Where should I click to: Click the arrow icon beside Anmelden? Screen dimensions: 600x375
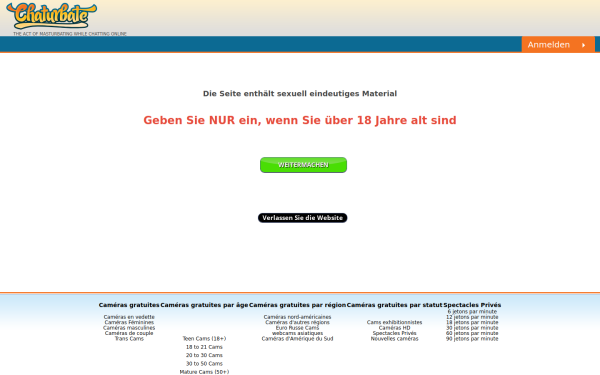click(584, 45)
